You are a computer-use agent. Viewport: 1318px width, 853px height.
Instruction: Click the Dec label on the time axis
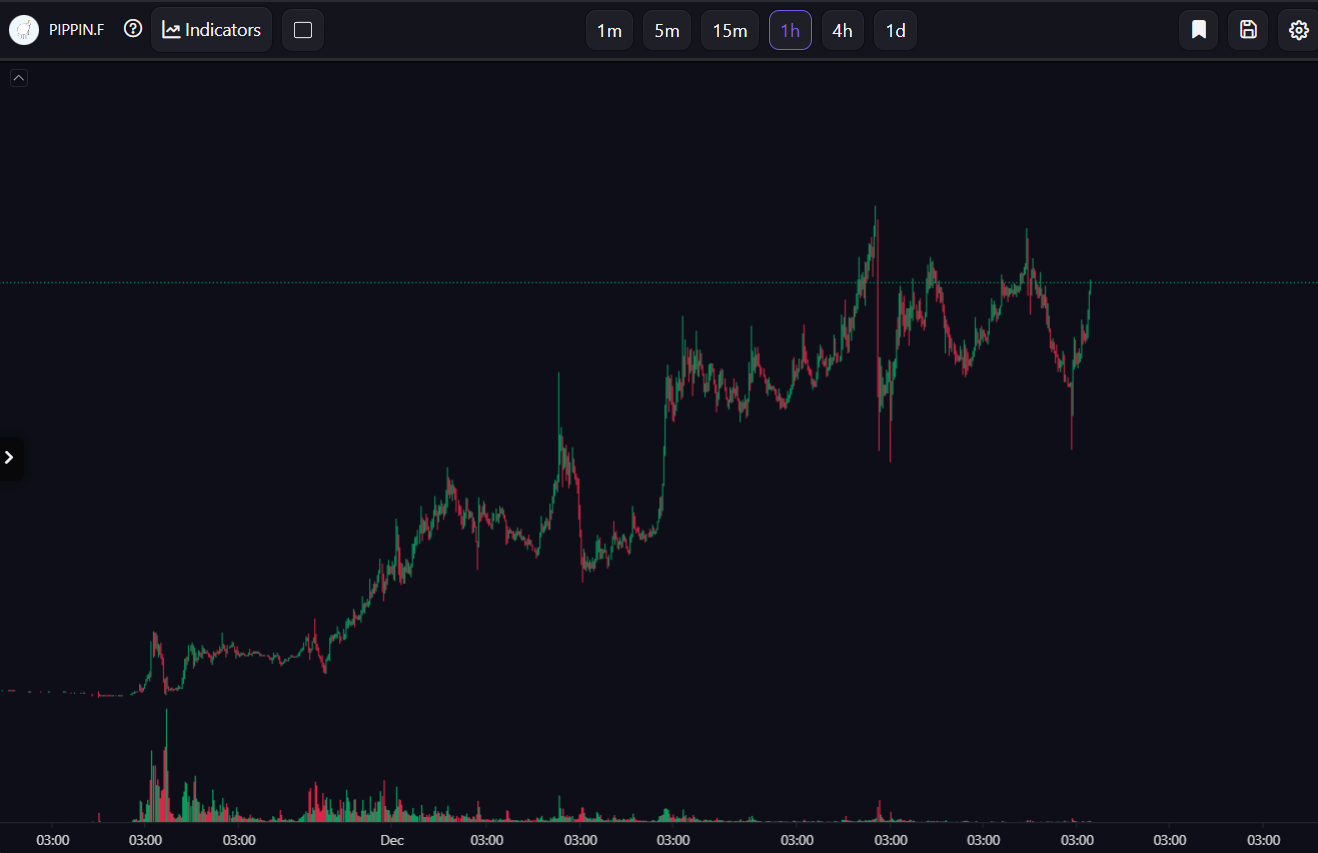click(x=392, y=840)
